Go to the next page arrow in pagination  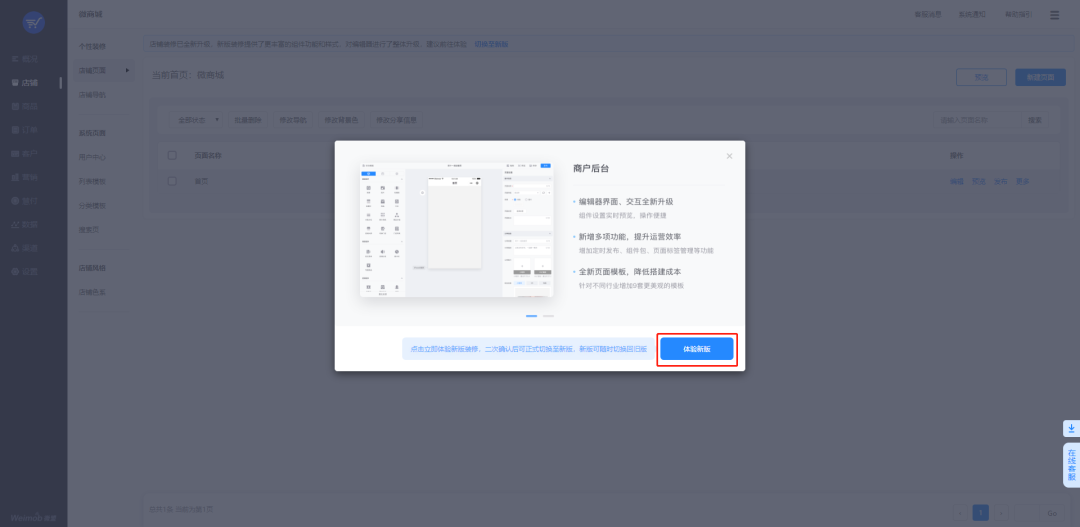[x=1001, y=513]
